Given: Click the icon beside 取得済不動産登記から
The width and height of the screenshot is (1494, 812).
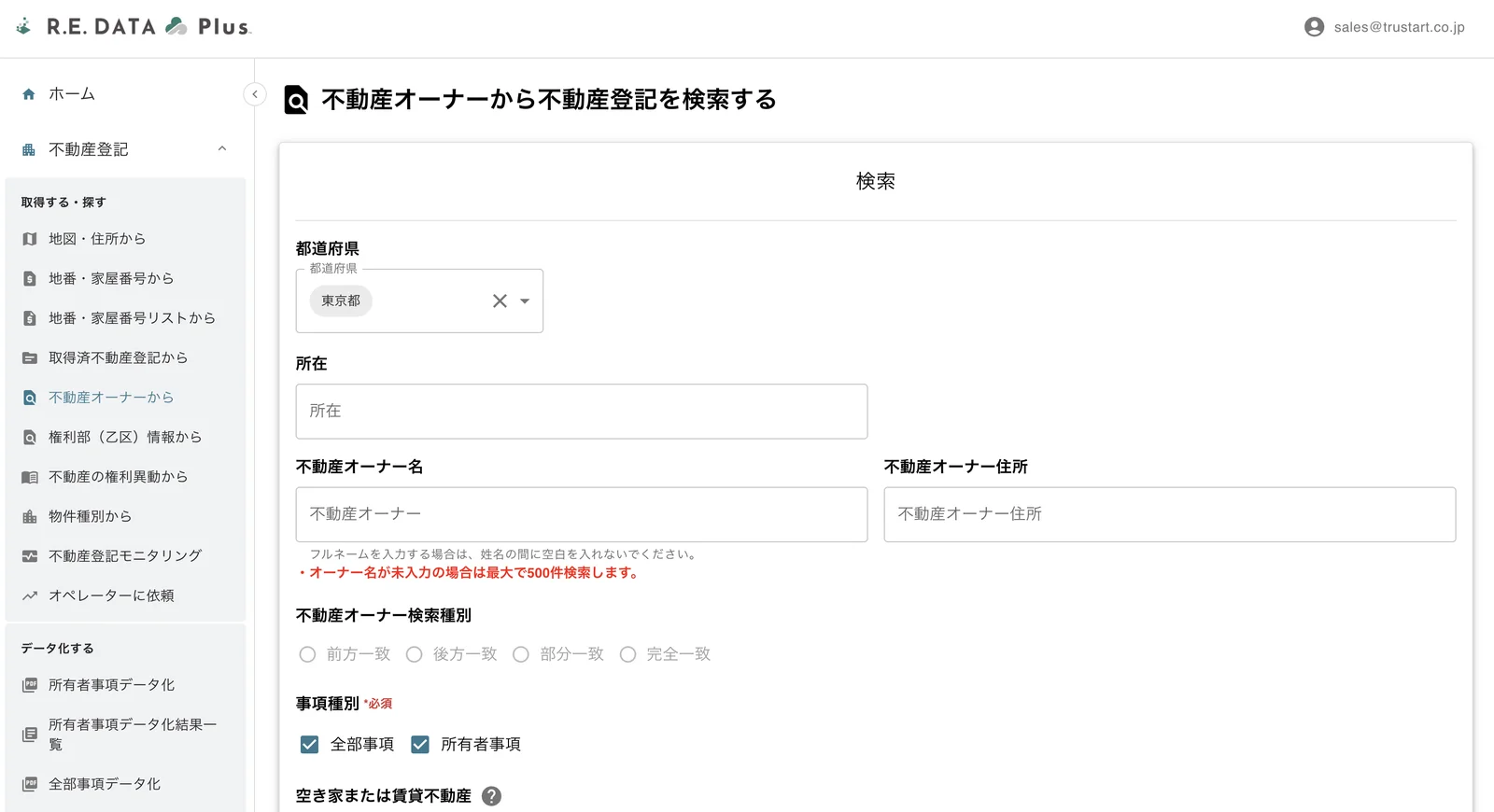Looking at the screenshot, I should click(x=30, y=358).
